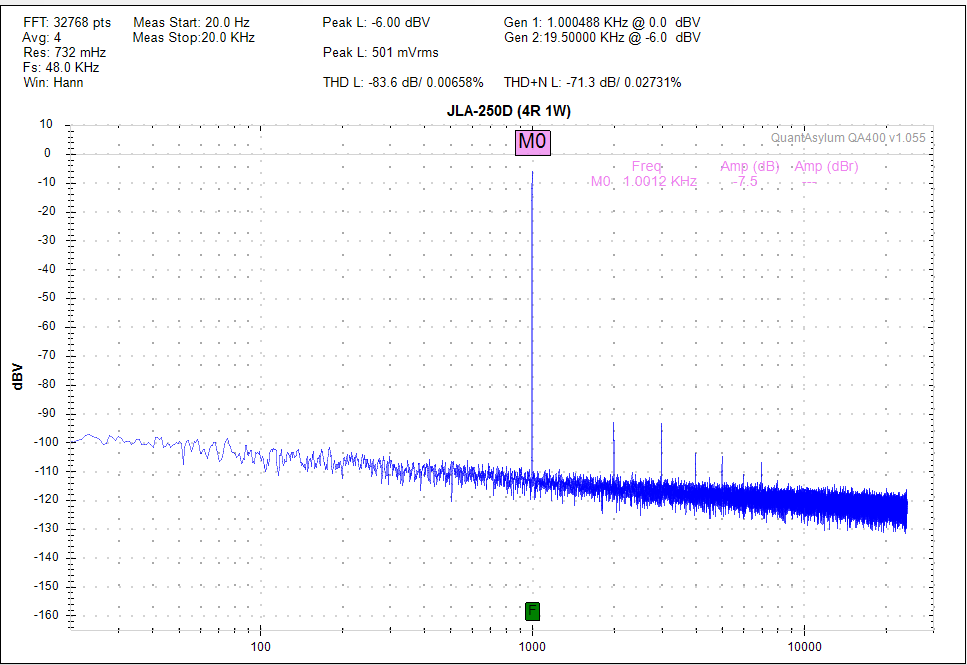Click the -100 y-axis tick label
The height and width of the screenshot is (665, 967).
[x=46, y=442]
